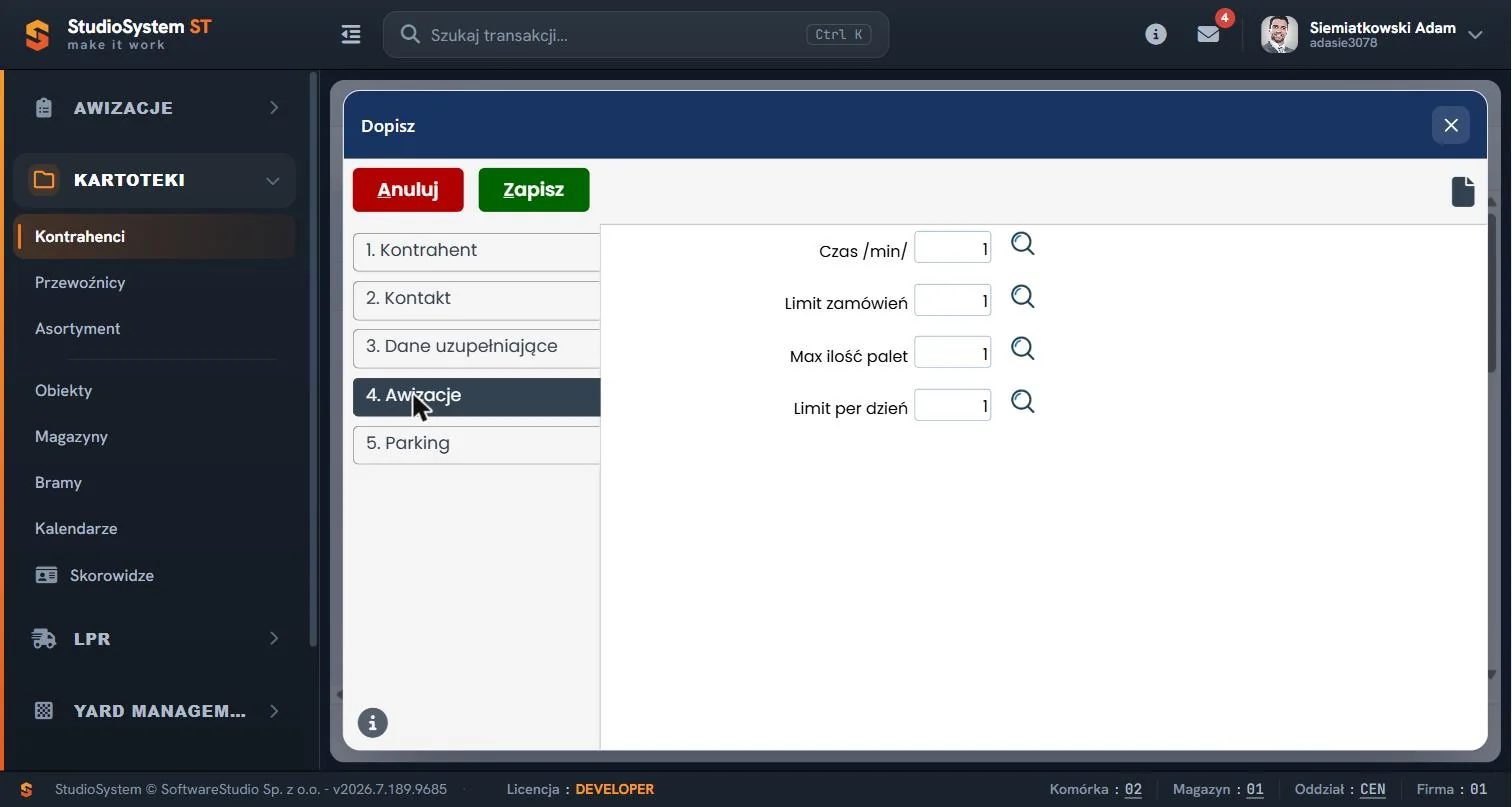
Task: Click the Czas /min/ input field
Action: (953, 248)
